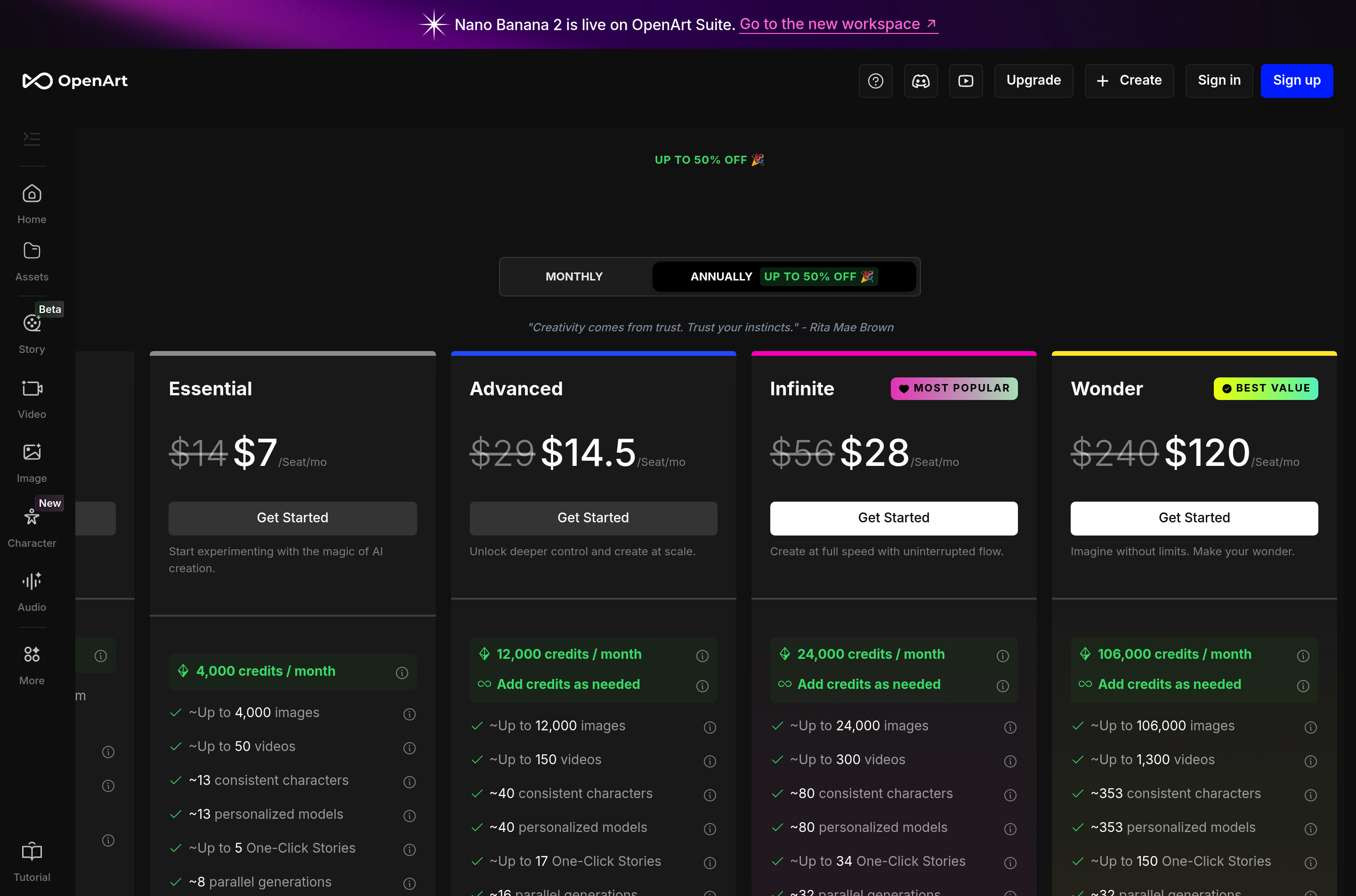Image resolution: width=1356 pixels, height=896 pixels.
Task: Show info for 4,000 credits / month
Action: 402,672
